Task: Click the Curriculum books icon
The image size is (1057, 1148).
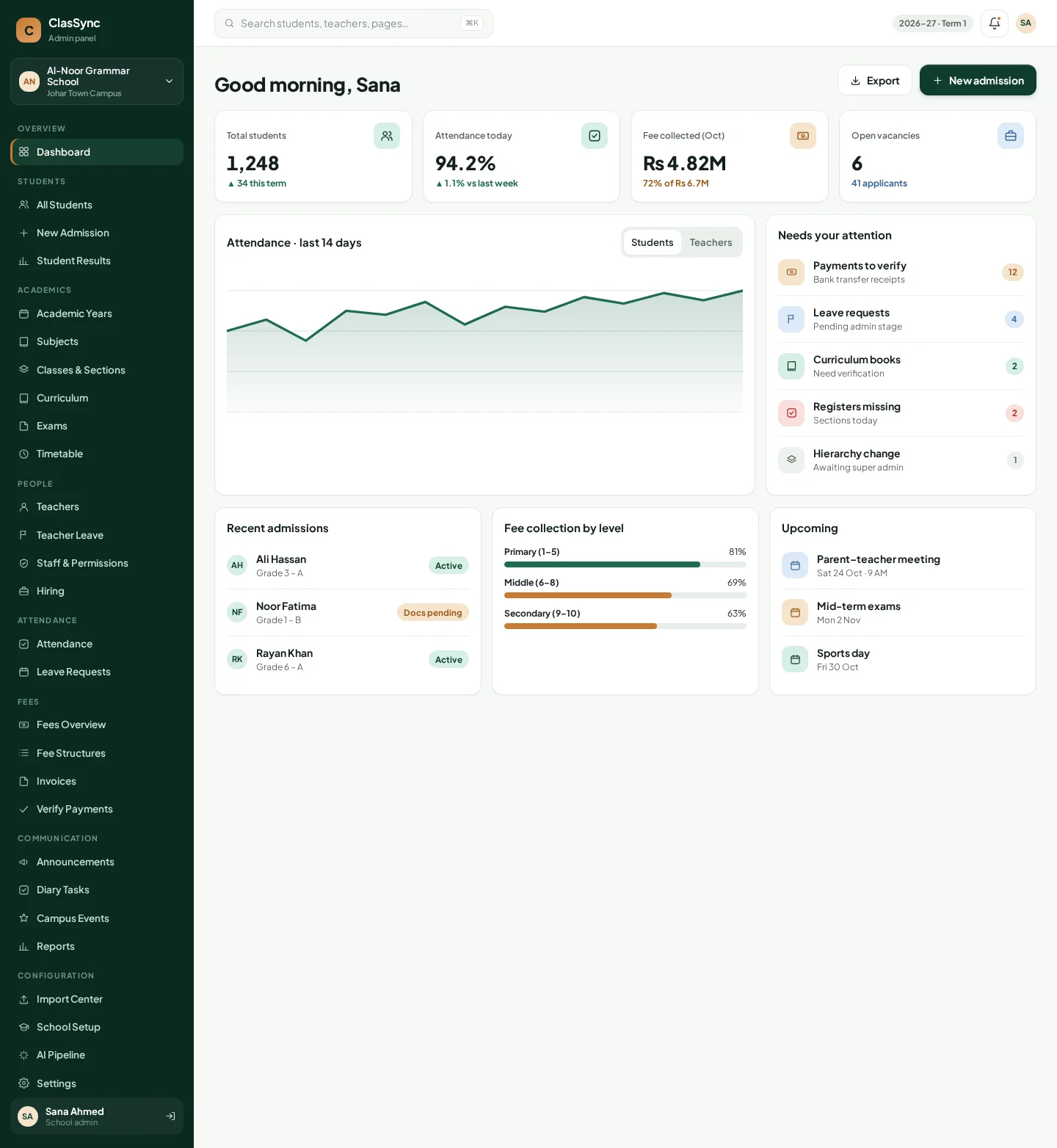Action: pyautogui.click(x=791, y=366)
